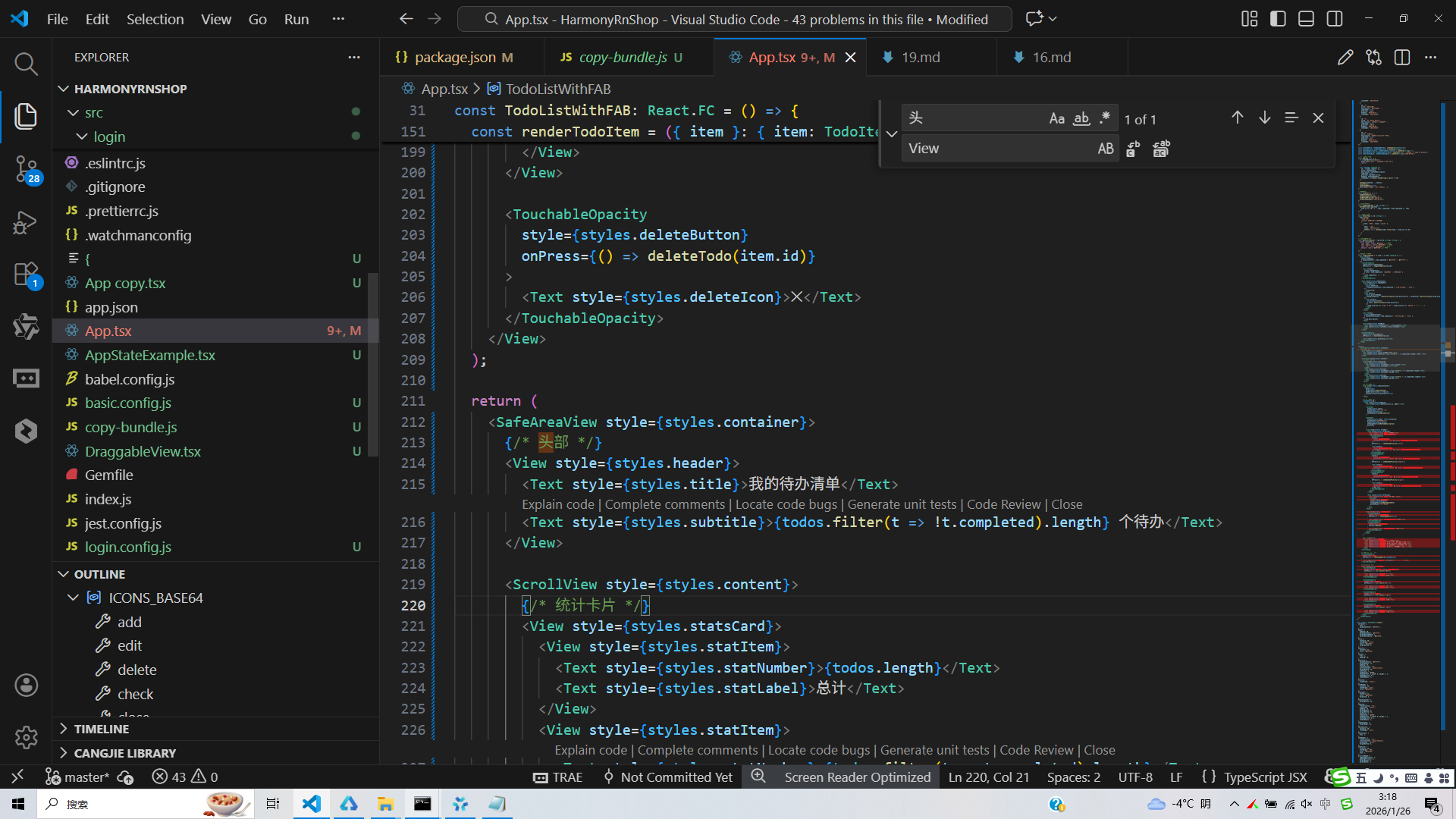
Task: Click the Accounts icon in activity bar
Action: [x=26, y=686]
